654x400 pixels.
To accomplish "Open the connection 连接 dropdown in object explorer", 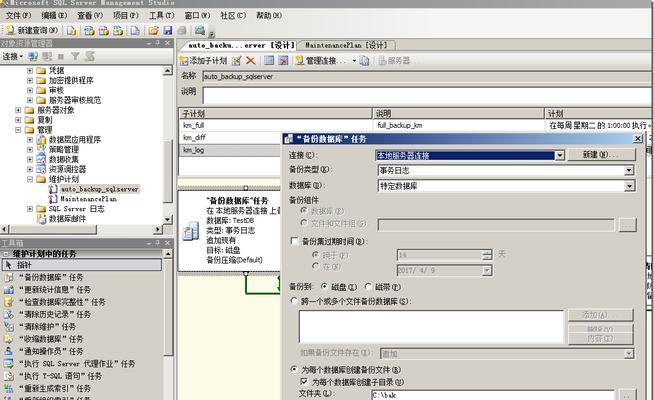I will tap(13, 56).
